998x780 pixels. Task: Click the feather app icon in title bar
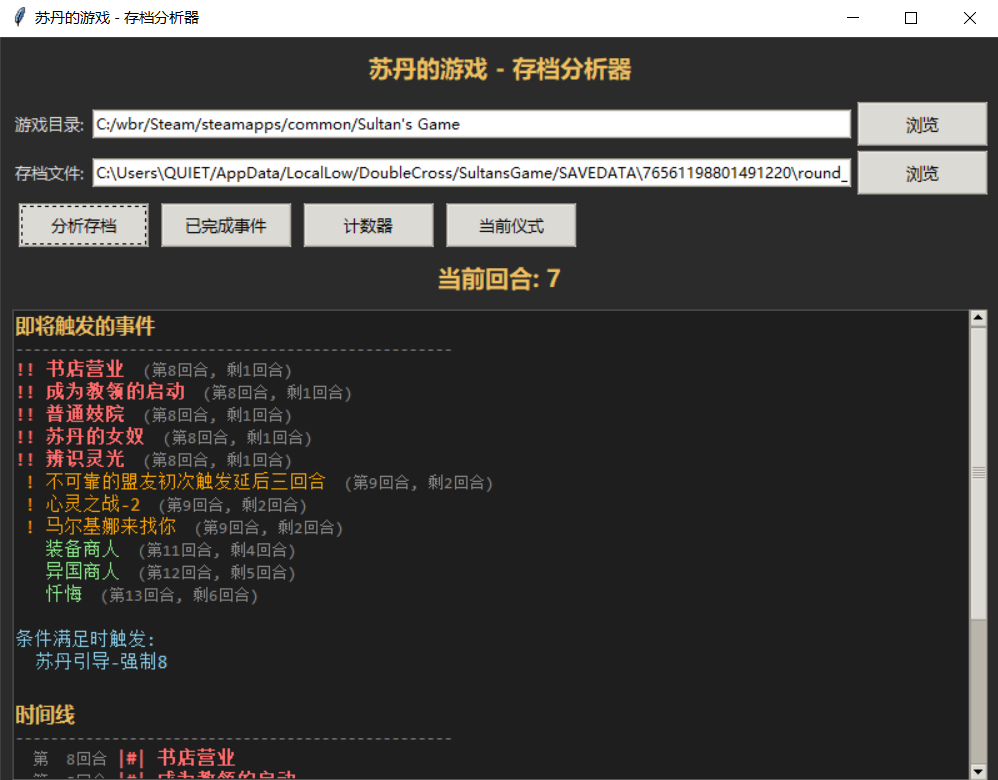[x=20, y=17]
